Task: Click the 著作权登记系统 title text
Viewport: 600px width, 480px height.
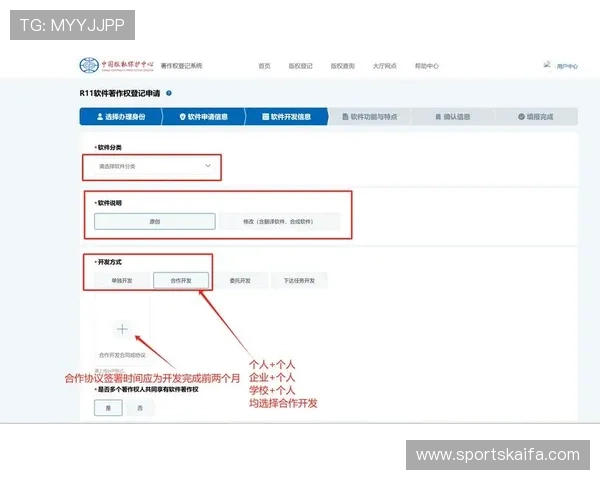Action: pyautogui.click(x=181, y=66)
